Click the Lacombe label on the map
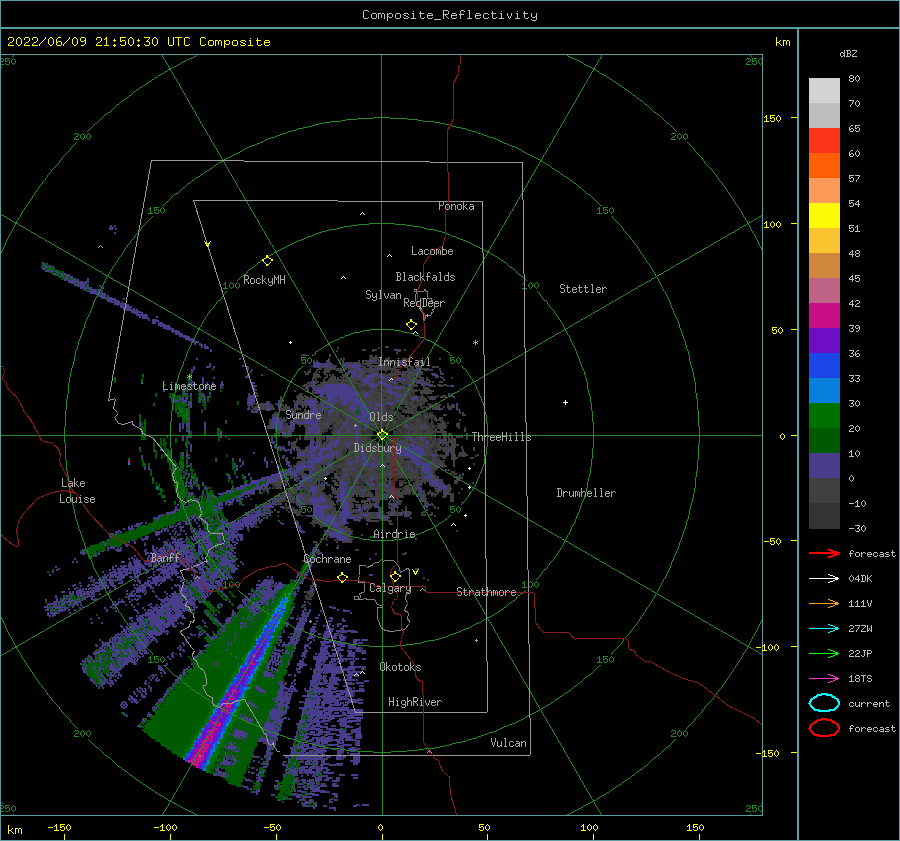 (x=432, y=251)
